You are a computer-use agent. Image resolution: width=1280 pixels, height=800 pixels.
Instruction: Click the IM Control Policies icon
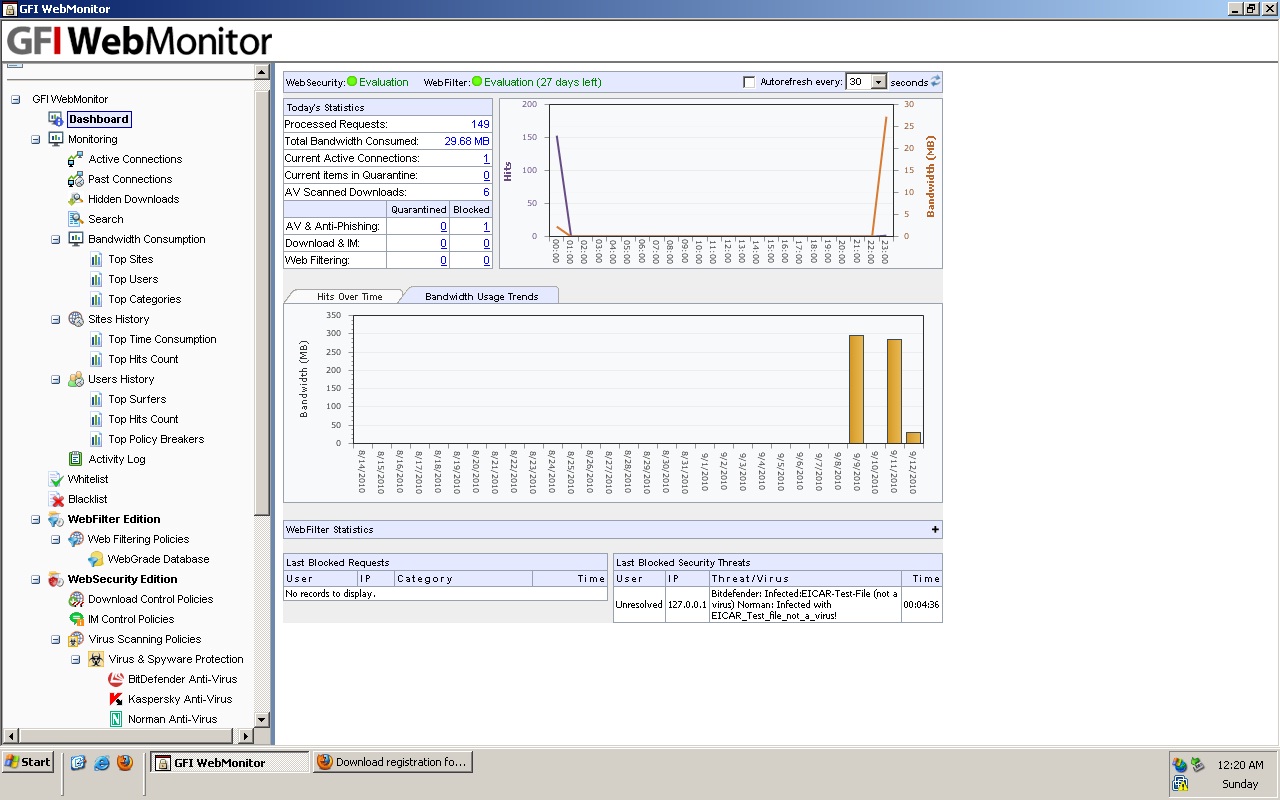[76, 619]
